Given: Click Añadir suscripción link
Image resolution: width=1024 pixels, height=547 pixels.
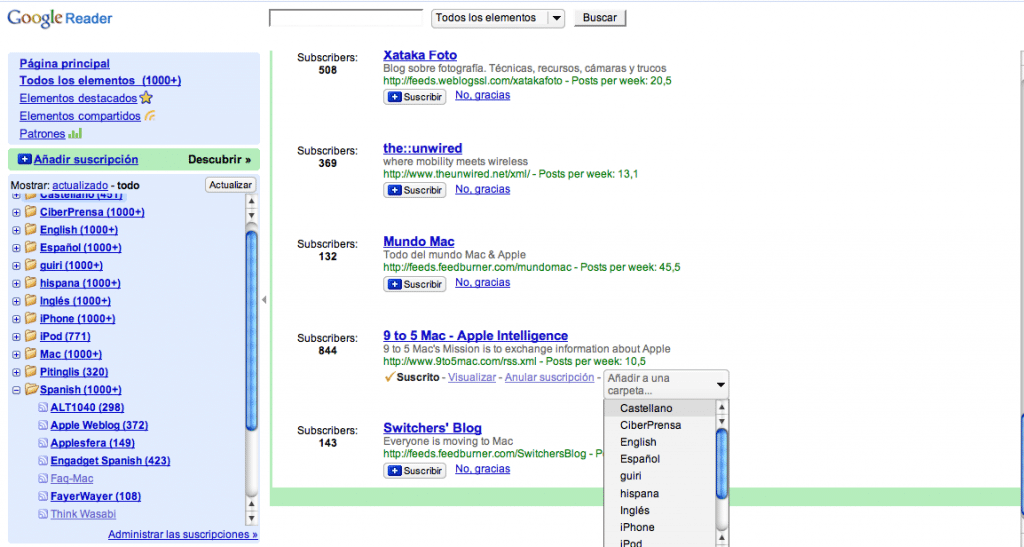Looking at the screenshot, I should click(x=86, y=159).
